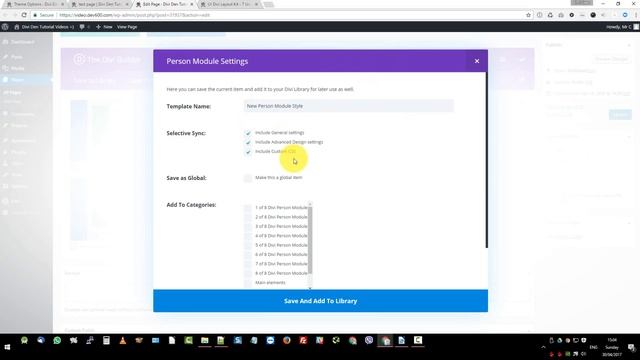Close the Person Module Settings dialog
The width and height of the screenshot is (640, 360).
point(477,61)
